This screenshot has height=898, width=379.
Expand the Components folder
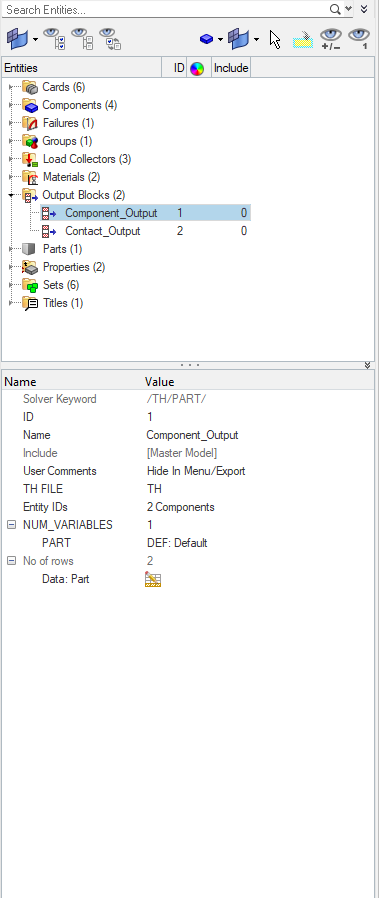pyautogui.click(x=11, y=105)
